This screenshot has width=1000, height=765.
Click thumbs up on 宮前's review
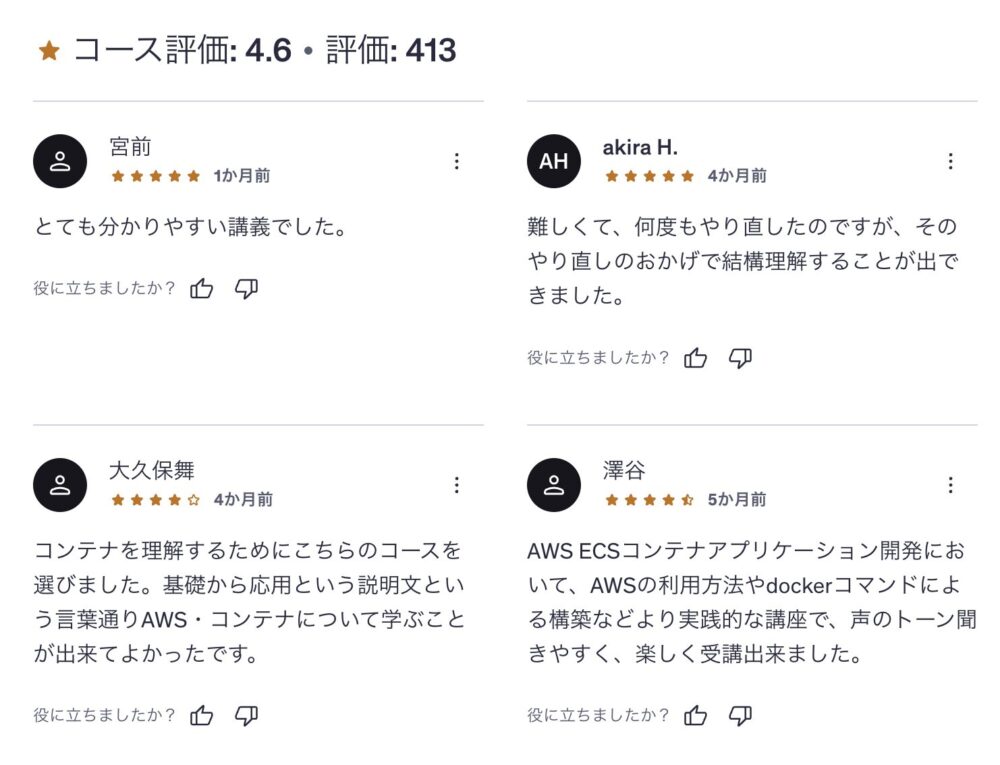point(202,289)
